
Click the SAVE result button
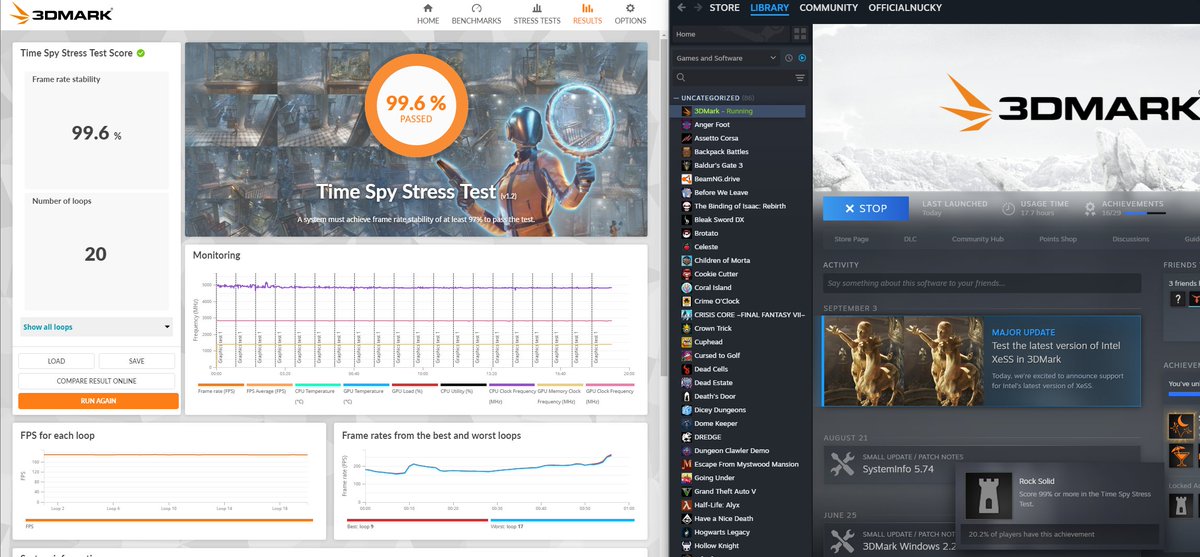[x=136, y=361]
